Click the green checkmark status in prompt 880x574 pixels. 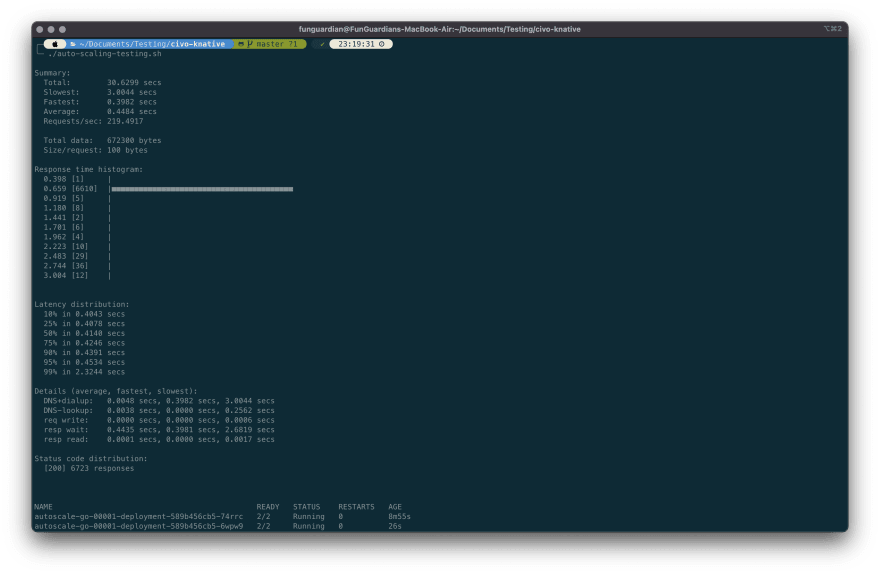pyautogui.click(x=322, y=44)
